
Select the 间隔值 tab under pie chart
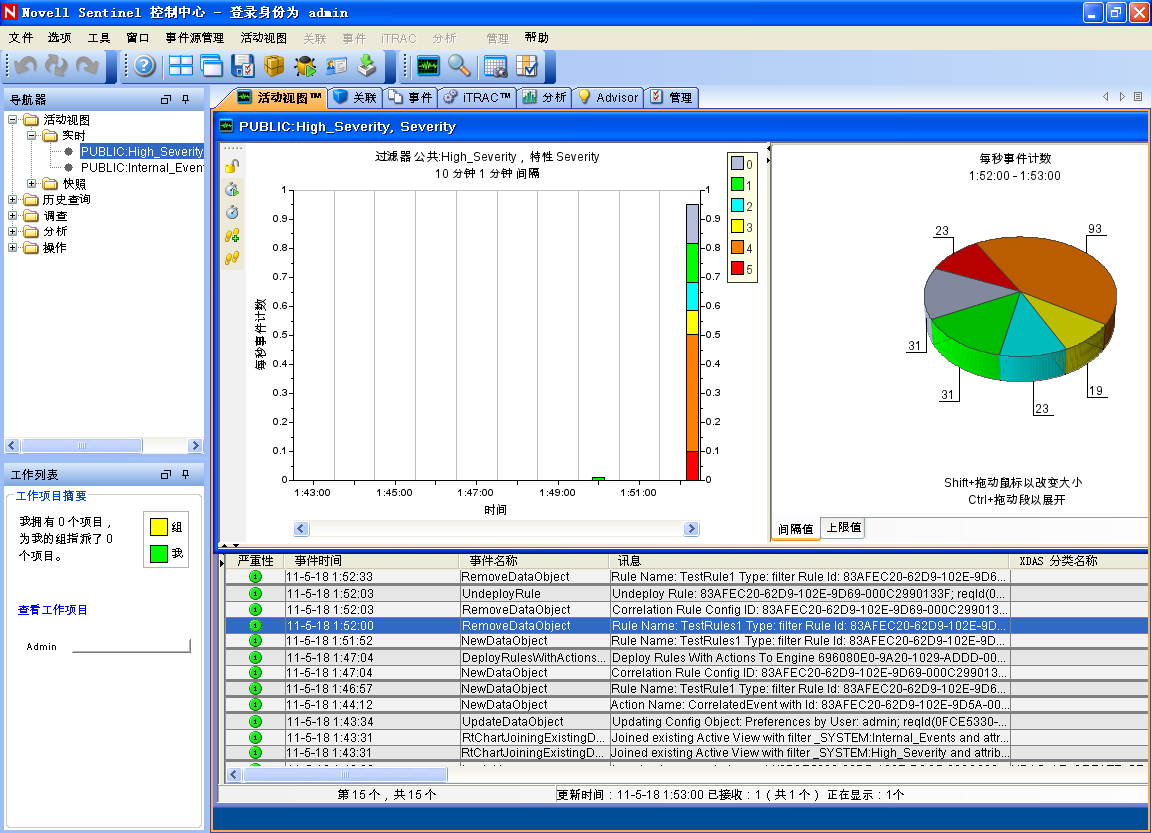[796, 528]
